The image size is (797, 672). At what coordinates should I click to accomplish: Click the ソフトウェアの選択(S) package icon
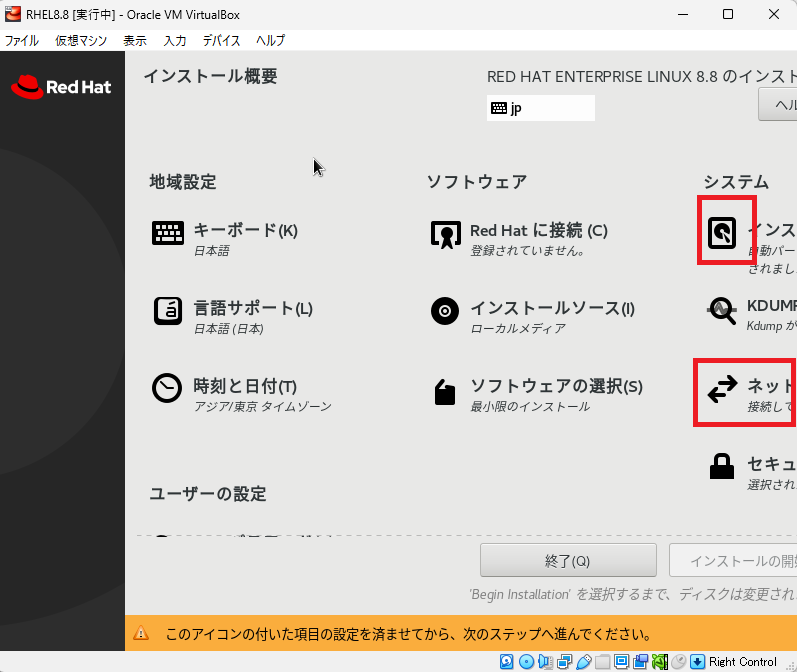pyautogui.click(x=445, y=392)
